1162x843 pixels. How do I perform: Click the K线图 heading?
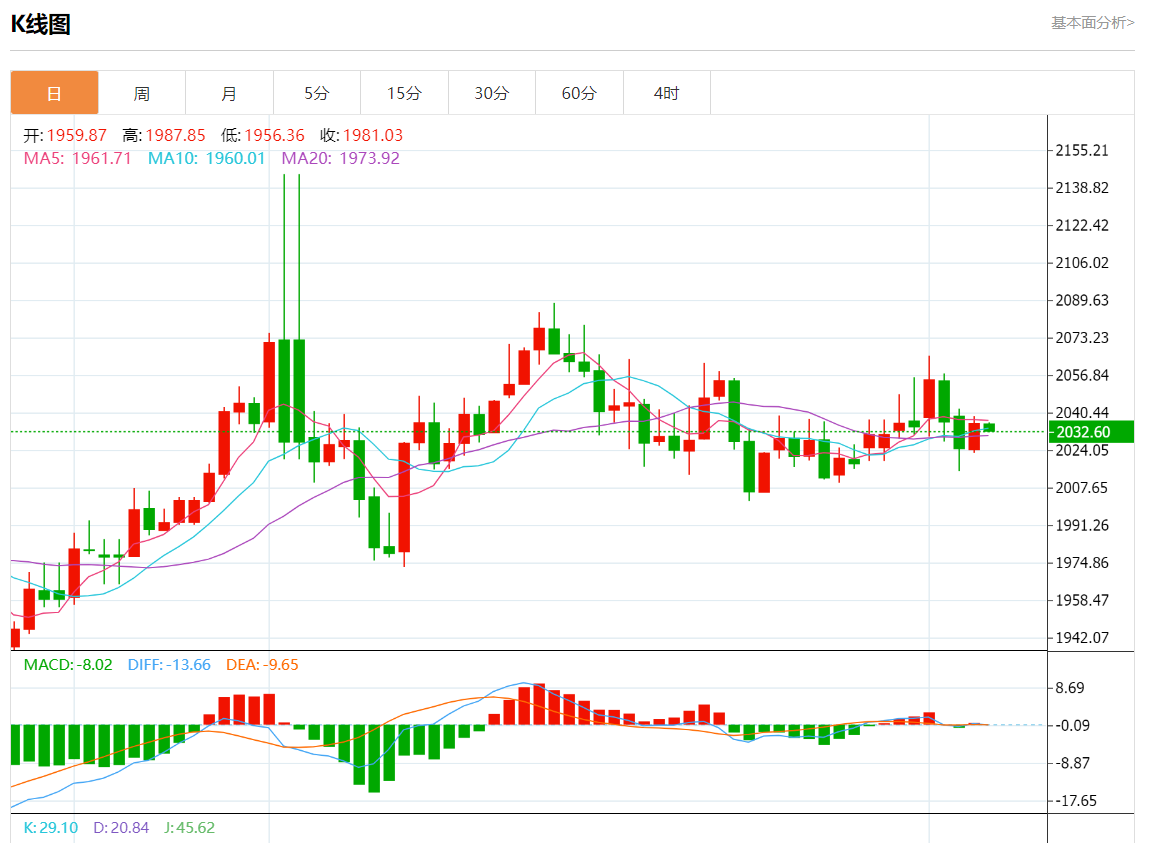[41, 24]
